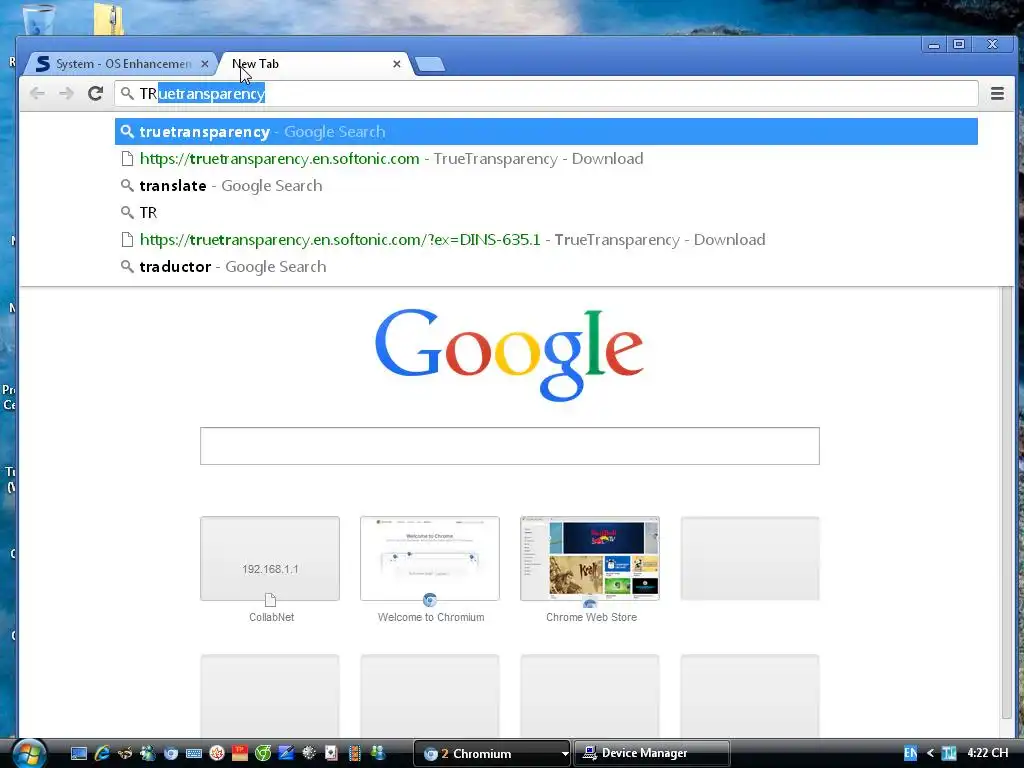Open the Chromium hamburger menu
Screen dimensions: 1024x768
[x=997, y=93]
